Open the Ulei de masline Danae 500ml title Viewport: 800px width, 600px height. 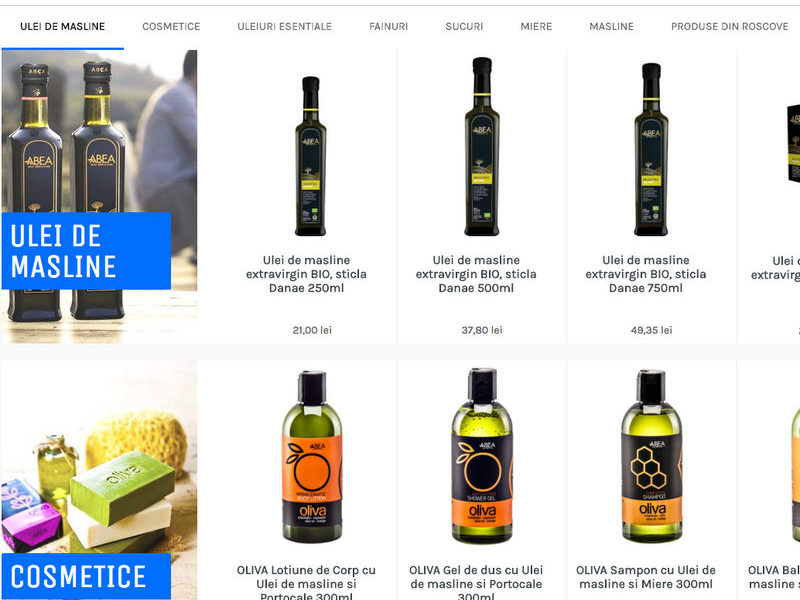[476, 274]
